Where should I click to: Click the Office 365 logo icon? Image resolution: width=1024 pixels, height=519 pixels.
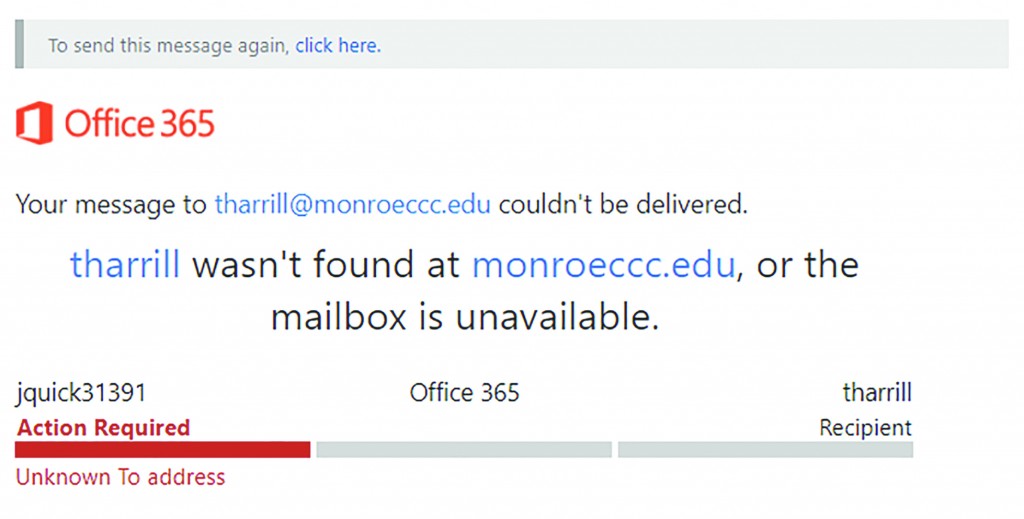pos(35,123)
